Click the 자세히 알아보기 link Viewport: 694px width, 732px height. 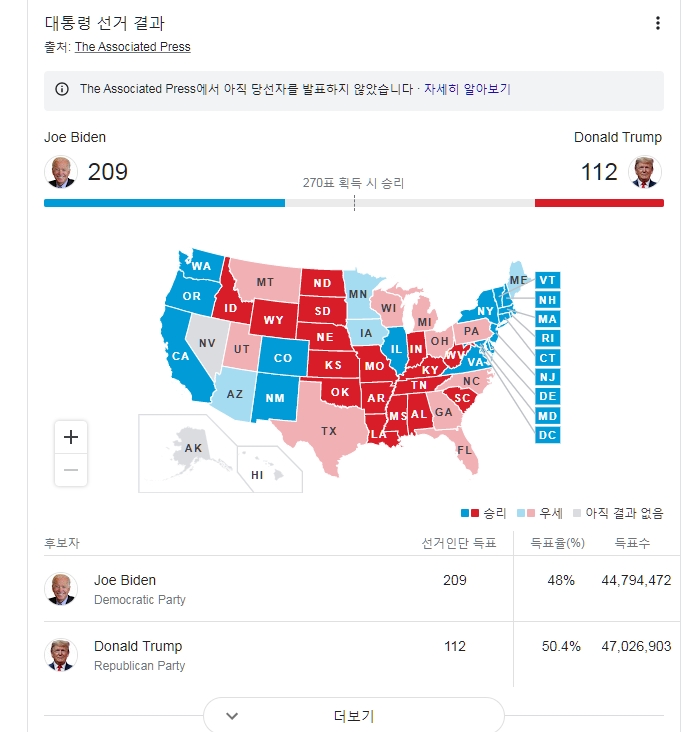point(467,89)
